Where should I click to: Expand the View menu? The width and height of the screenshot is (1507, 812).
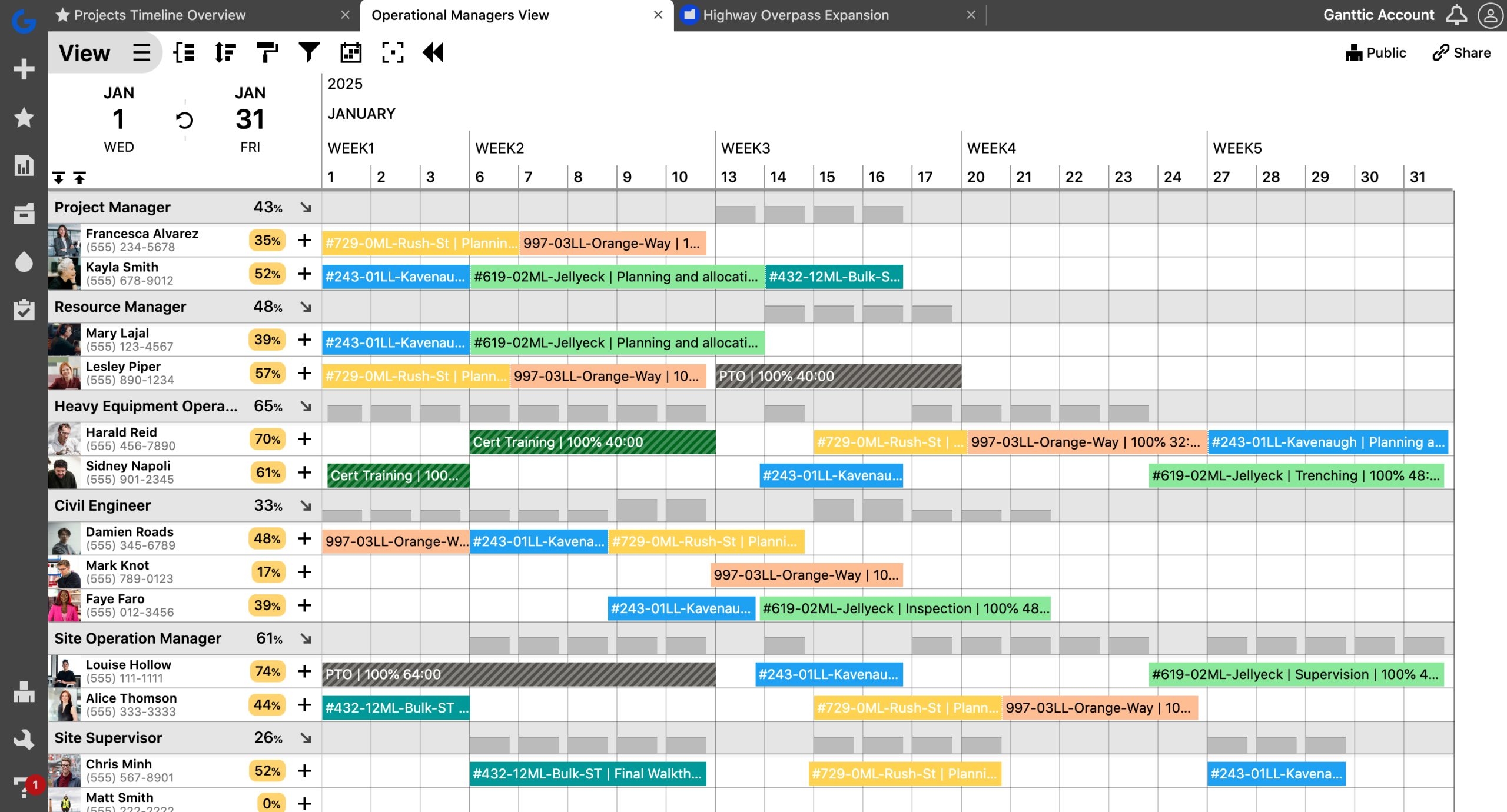(x=84, y=52)
